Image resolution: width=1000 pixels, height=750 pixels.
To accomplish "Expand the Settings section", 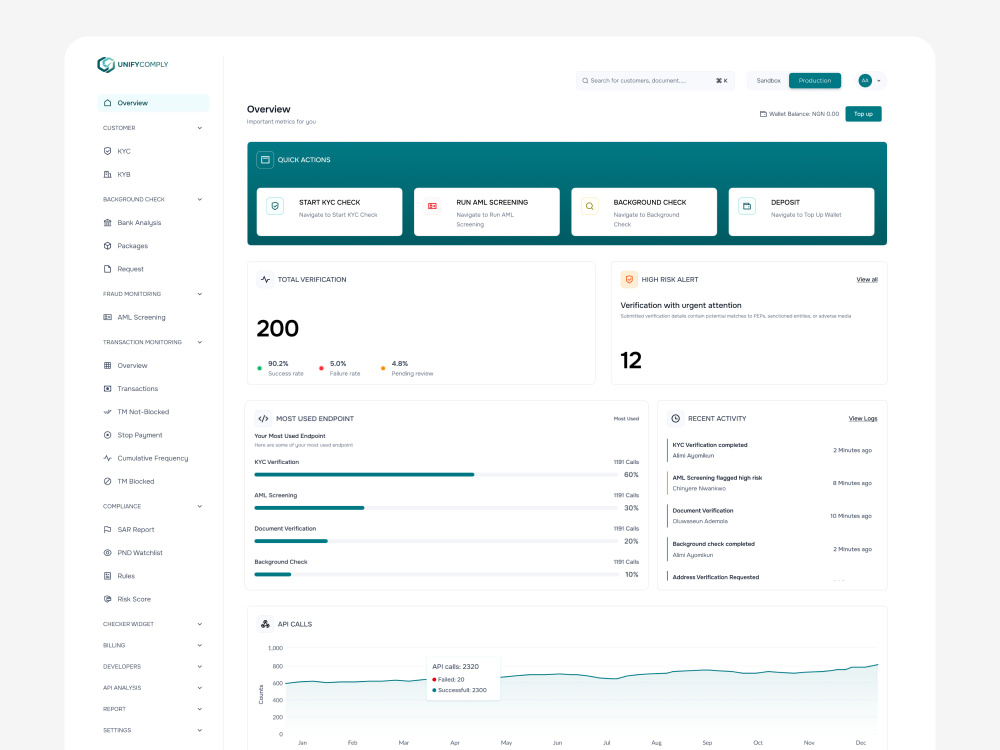I will click(200, 730).
